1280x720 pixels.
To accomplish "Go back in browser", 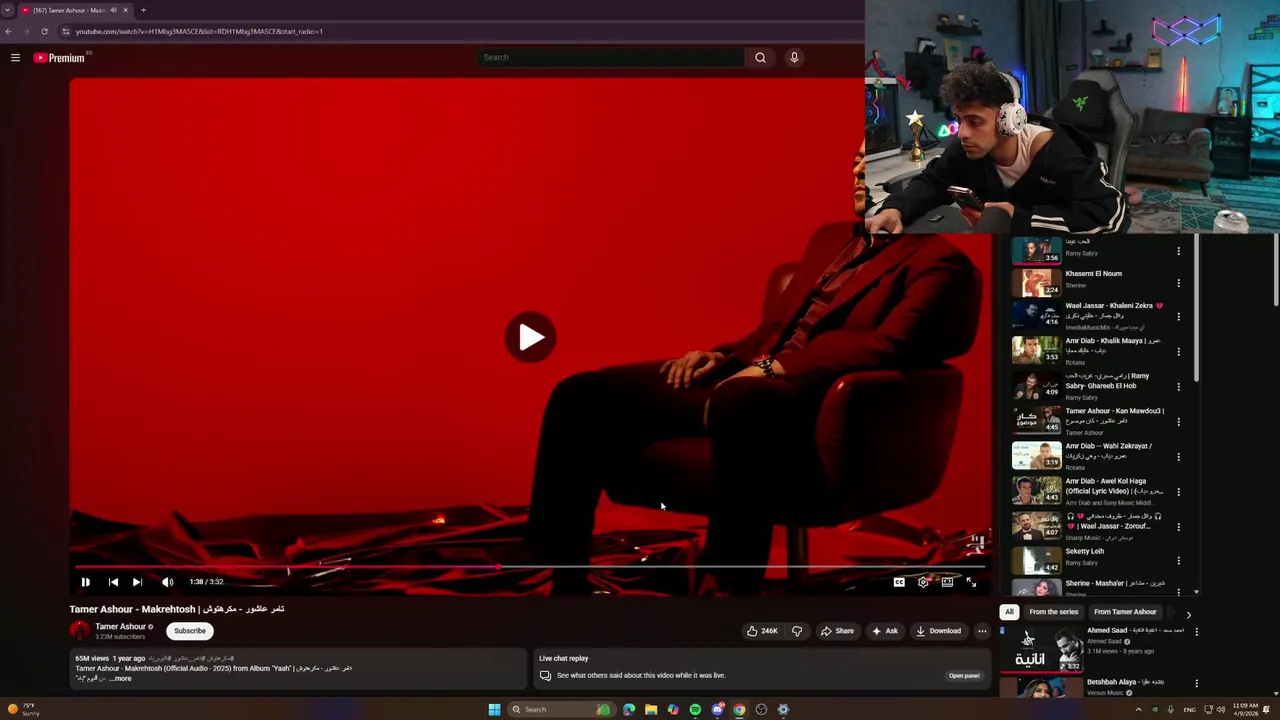I will pos(8,31).
